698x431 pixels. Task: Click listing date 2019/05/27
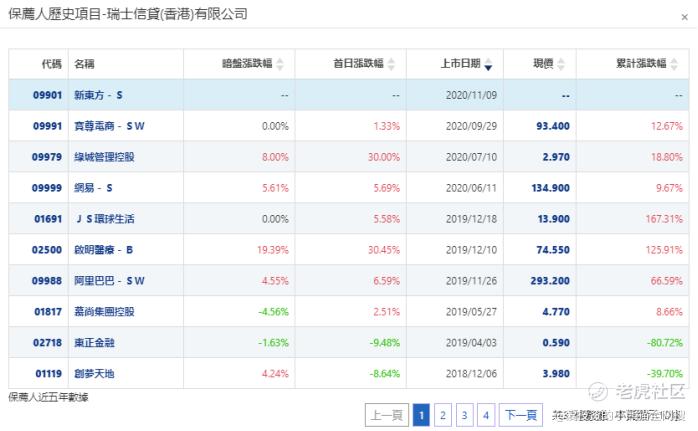click(x=471, y=312)
